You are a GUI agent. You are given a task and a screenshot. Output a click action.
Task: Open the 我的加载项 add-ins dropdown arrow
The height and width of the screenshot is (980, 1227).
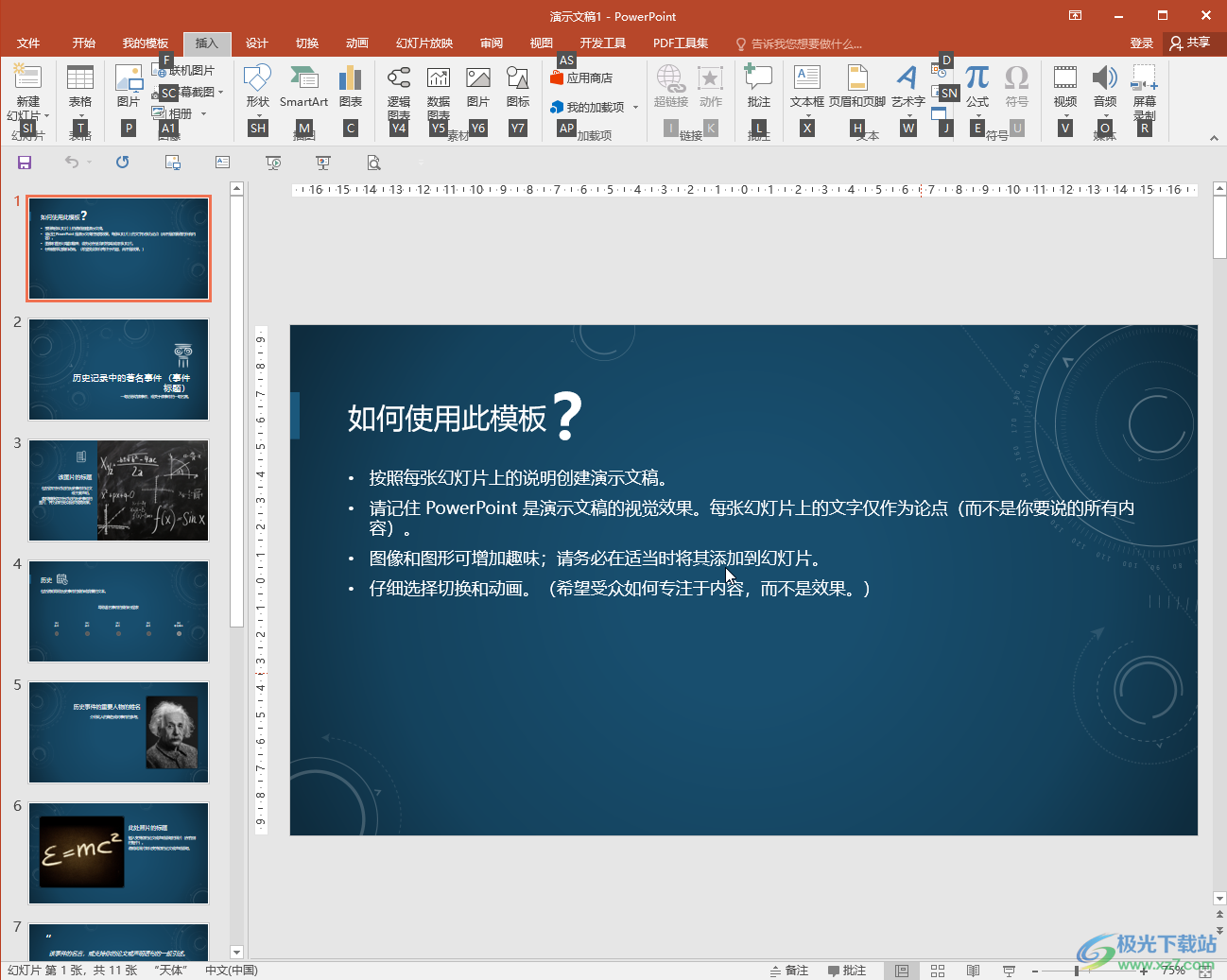[x=635, y=108]
